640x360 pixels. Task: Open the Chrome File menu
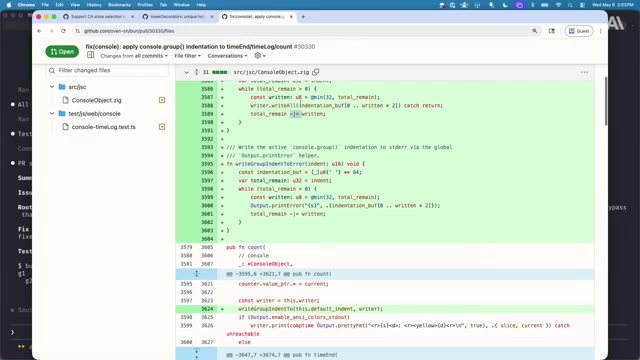pyautogui.click(x=45, y=5)
